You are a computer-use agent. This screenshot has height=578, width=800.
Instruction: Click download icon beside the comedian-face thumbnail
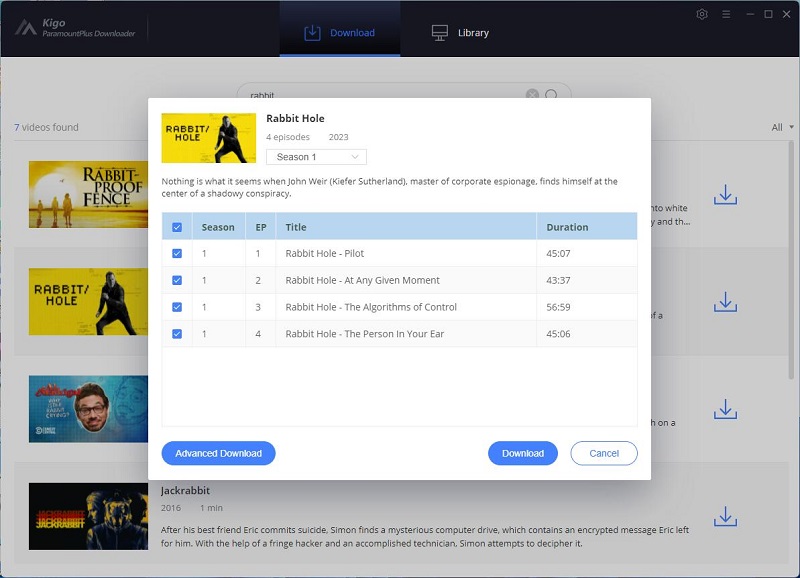tap(725, 409)
